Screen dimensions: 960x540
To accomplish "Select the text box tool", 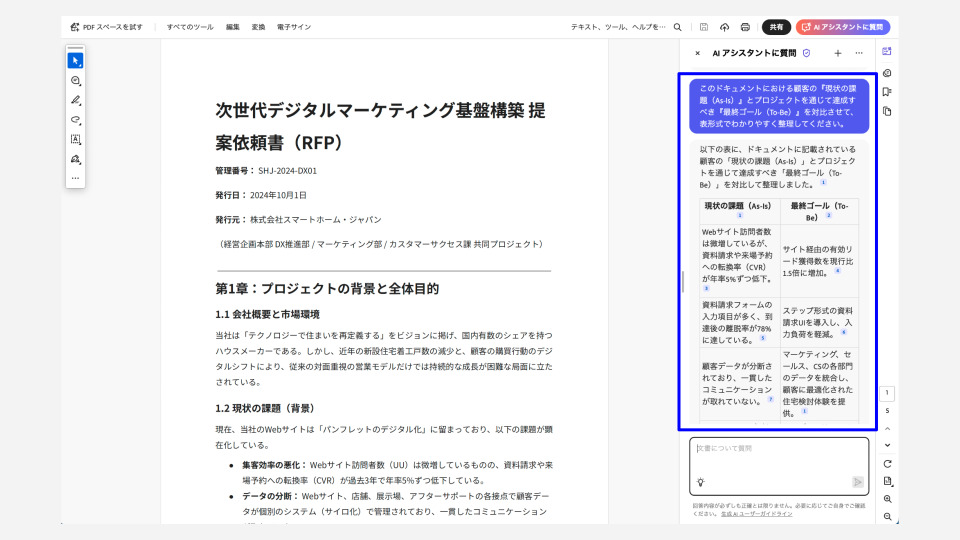I will (x=75, y=140).
